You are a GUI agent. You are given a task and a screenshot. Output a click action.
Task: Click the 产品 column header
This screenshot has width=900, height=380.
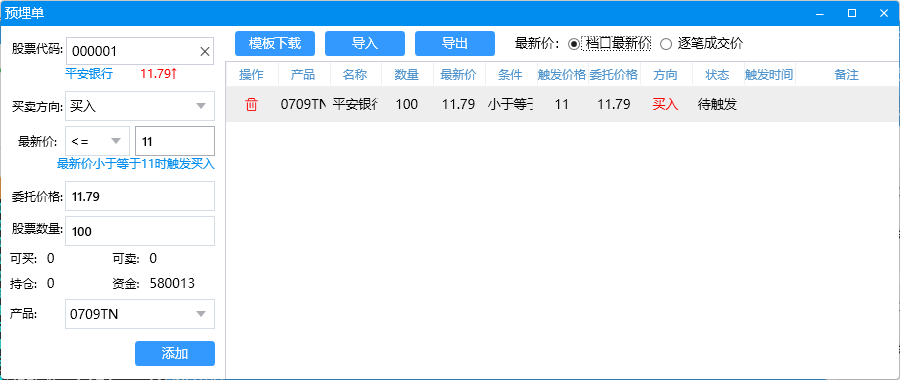click(303, 75)
